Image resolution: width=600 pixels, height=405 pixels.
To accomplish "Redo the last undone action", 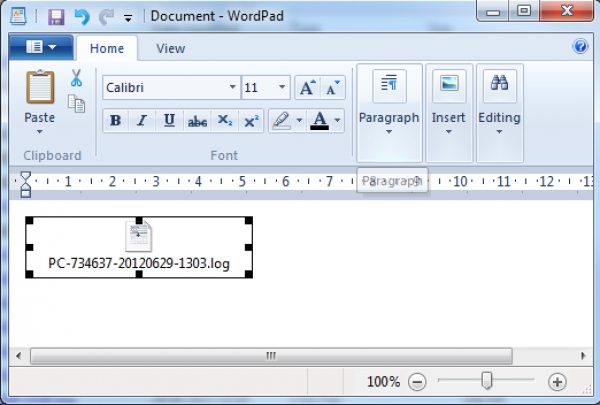I will tap(106, 17).
